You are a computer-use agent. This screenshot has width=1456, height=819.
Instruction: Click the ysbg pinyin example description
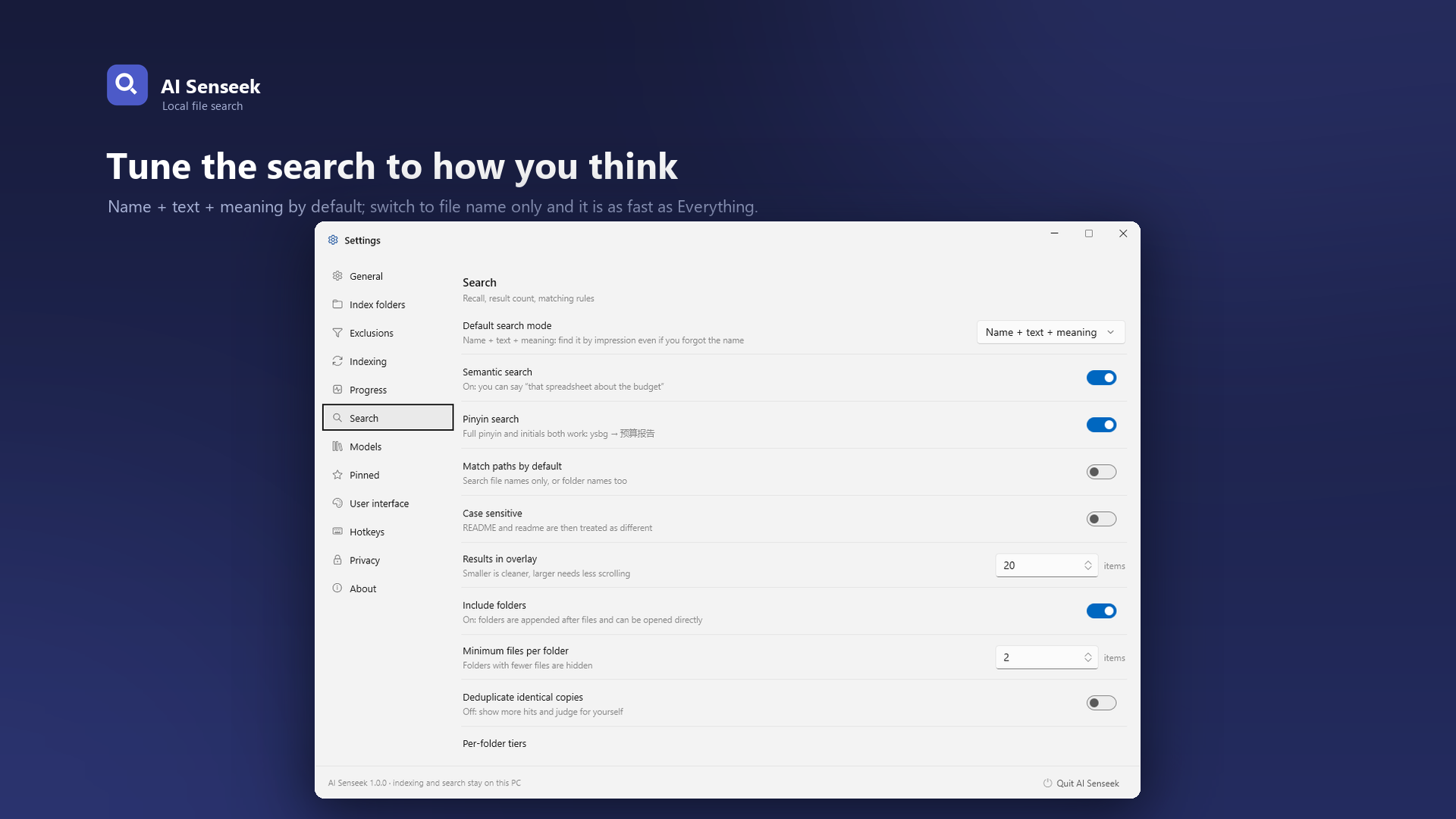point(559,434)
